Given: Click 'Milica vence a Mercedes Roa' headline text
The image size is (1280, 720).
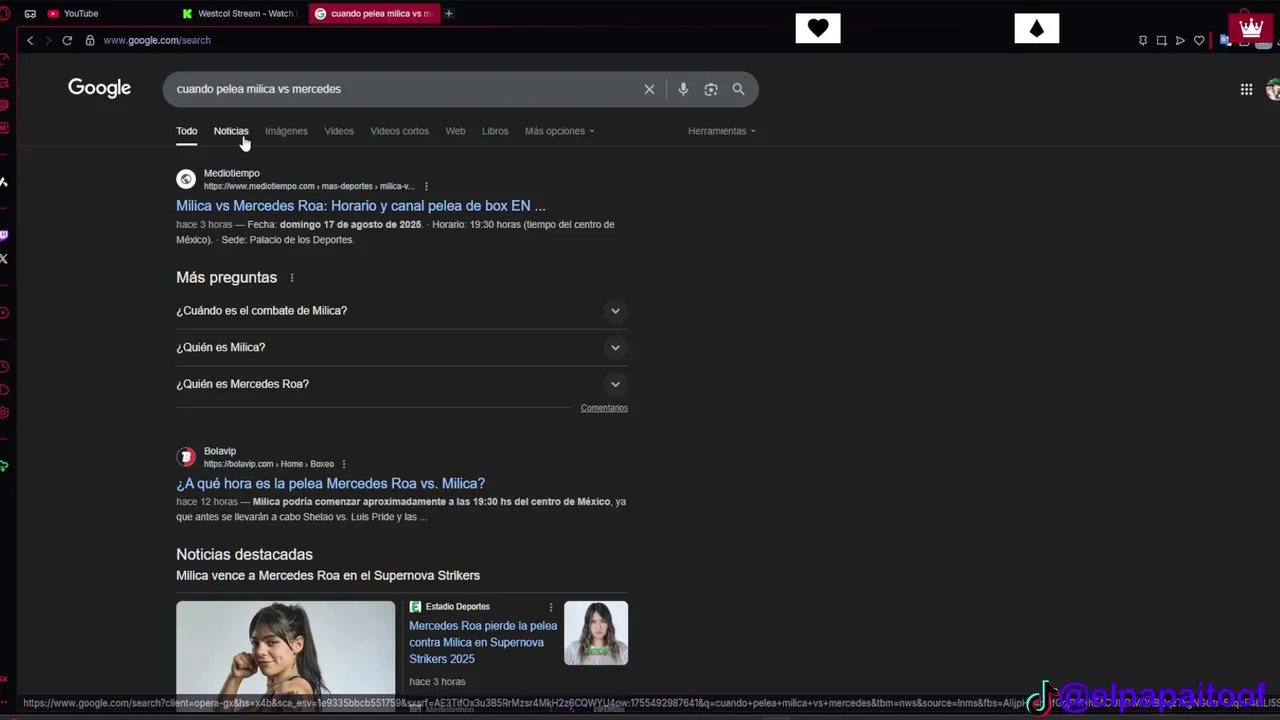Looking at the screenshot, I should (x=328, y=576).
